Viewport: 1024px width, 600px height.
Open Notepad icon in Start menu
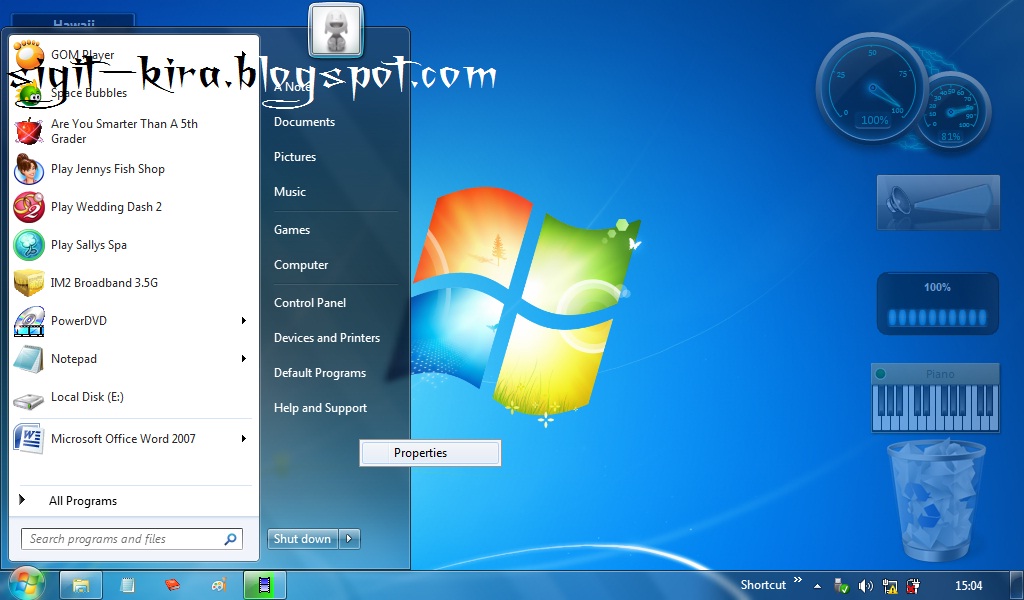tap(29, 358)
